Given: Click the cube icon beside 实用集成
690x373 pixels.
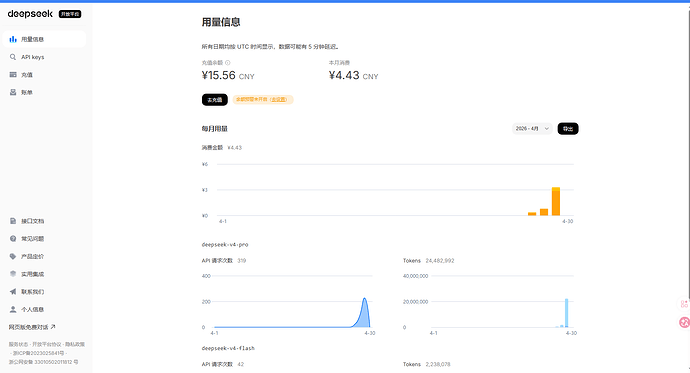Looking at the screenshot, I should point(13,274).
